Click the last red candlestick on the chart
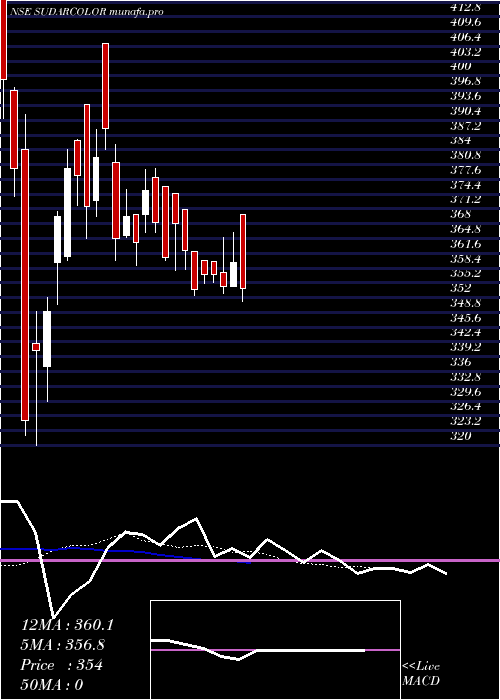Image resolution: width=500 pixels, height=700 pixels. (x=243, y=251)
